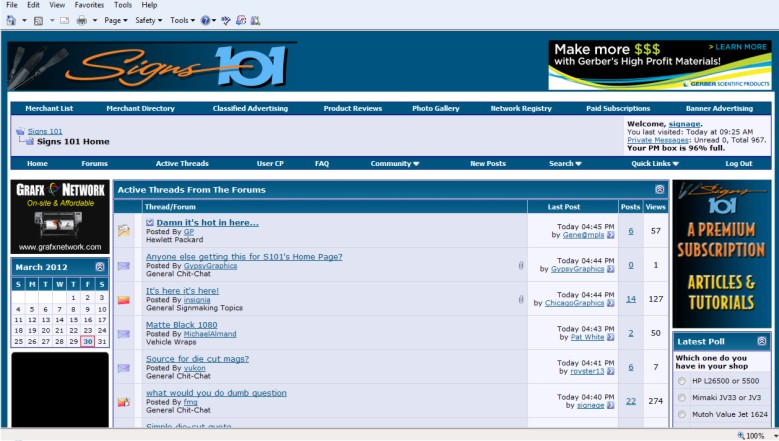Open the Photo Gallery nav link
The image size is (779, 441).
(436, 108)
